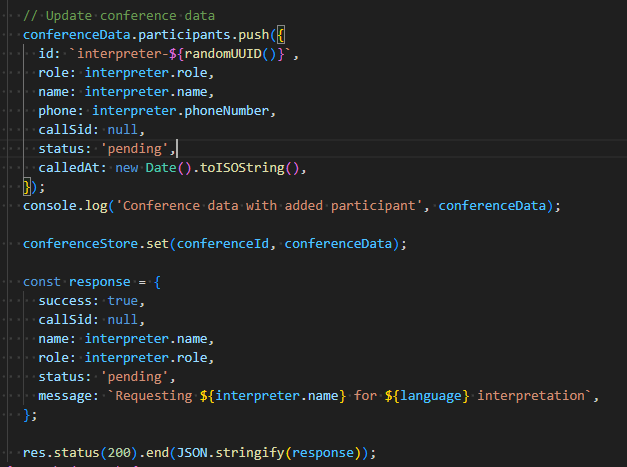Click '${language}' template expression
Image resolution: width=627 pixels, height=467 pixels.
[426, 395]
